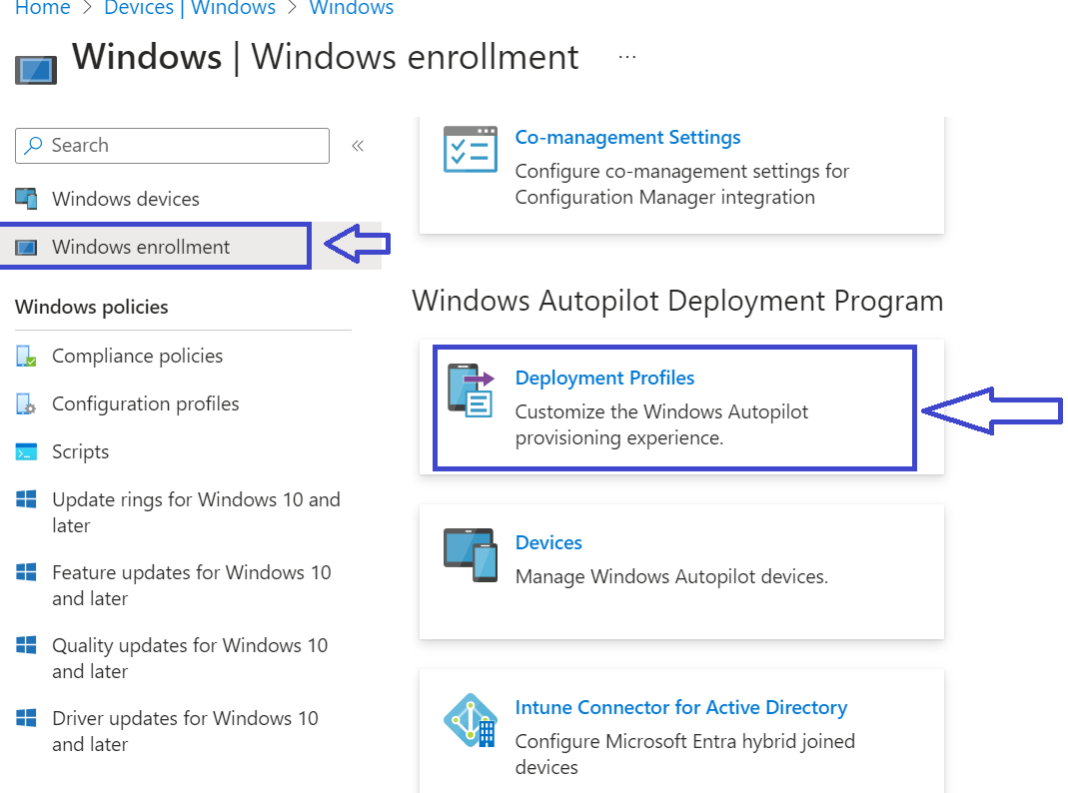The width and height of the screenshot is (1068, 793).
Task: Collapse the sidebar with the double-chevron
Action: tap(357, 145)
